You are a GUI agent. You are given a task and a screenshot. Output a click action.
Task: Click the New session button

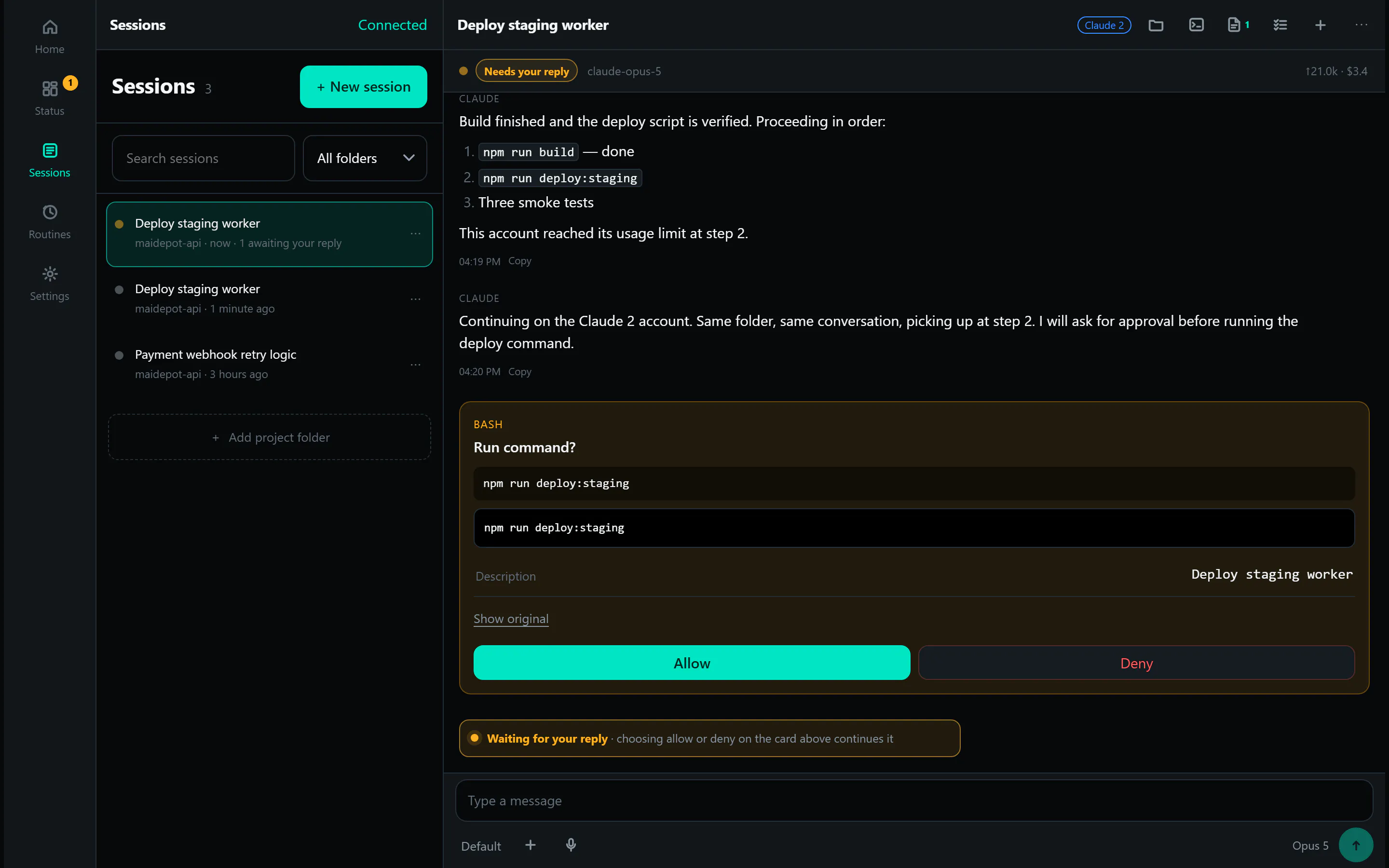[x=363, y=87]
